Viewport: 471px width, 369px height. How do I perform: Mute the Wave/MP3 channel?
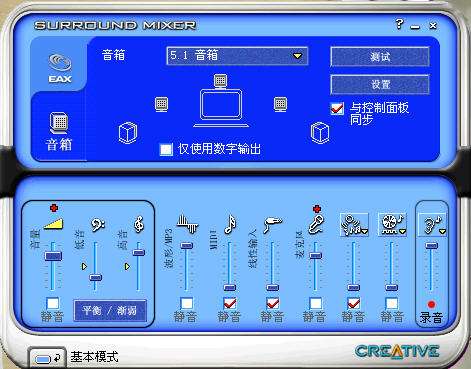pyautogui.click(x=186, y=304)
